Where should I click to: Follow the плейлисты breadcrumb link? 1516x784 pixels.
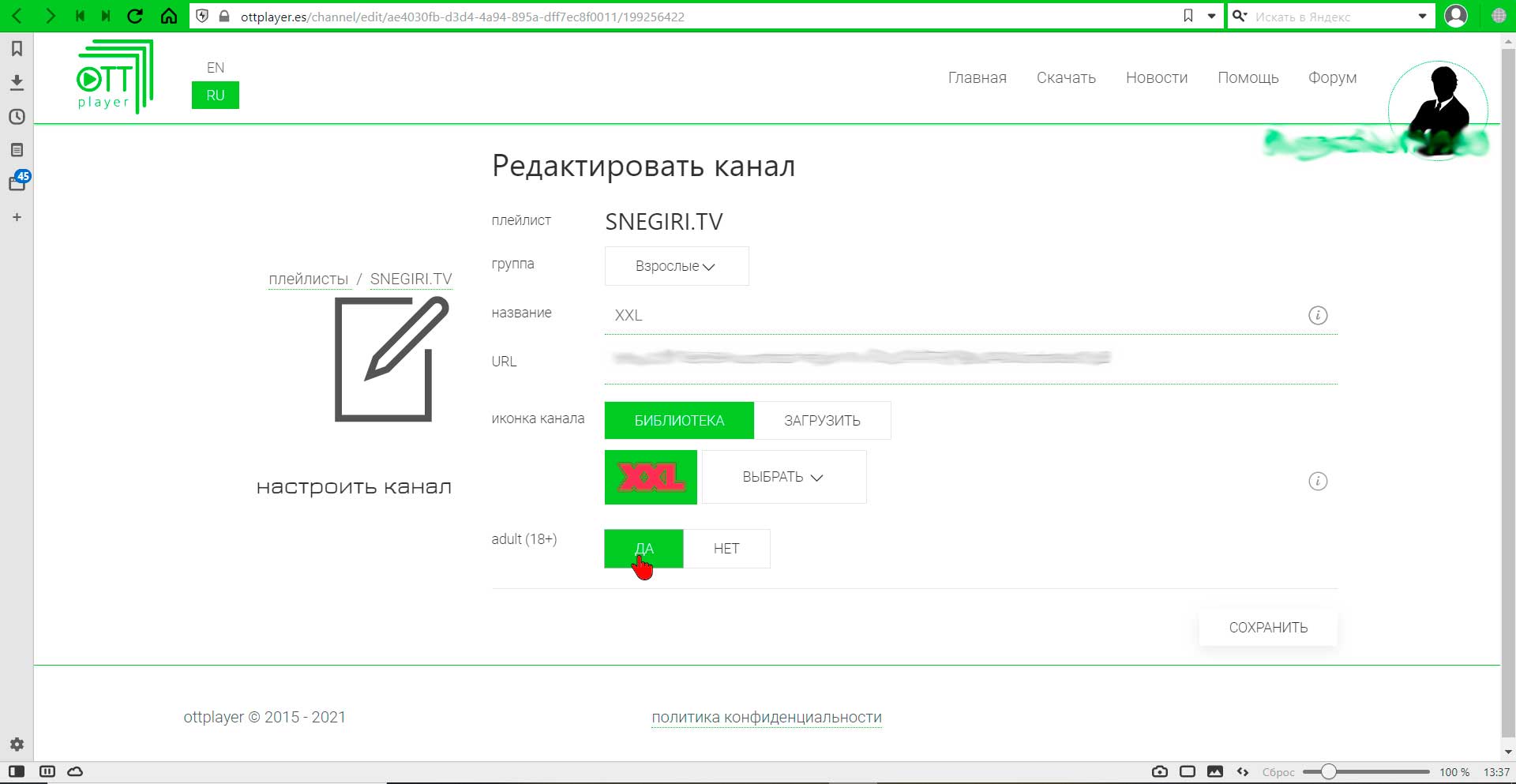click(308, 279)
